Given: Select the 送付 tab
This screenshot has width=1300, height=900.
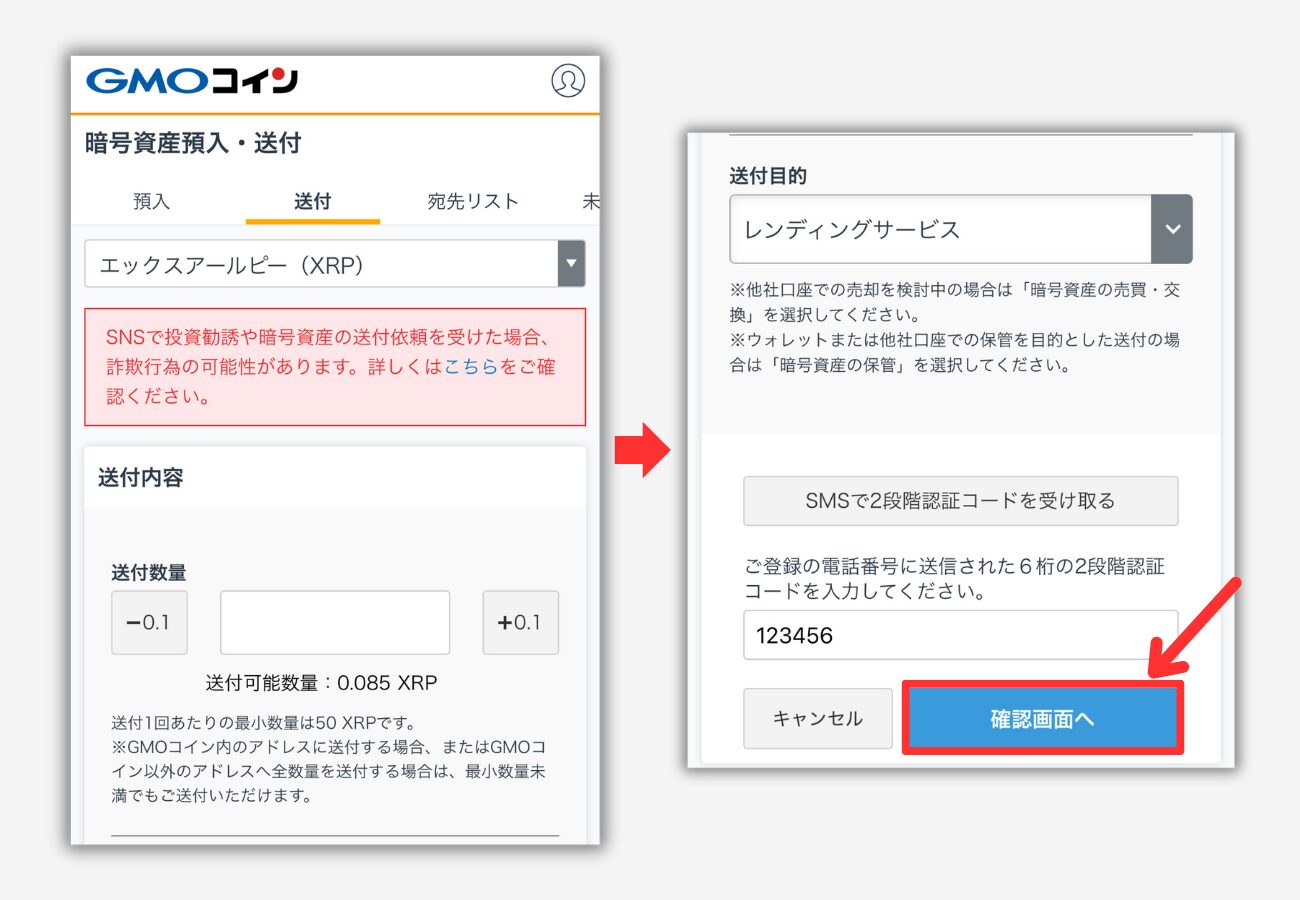Looking at the screenshot, I should point(312,201).
